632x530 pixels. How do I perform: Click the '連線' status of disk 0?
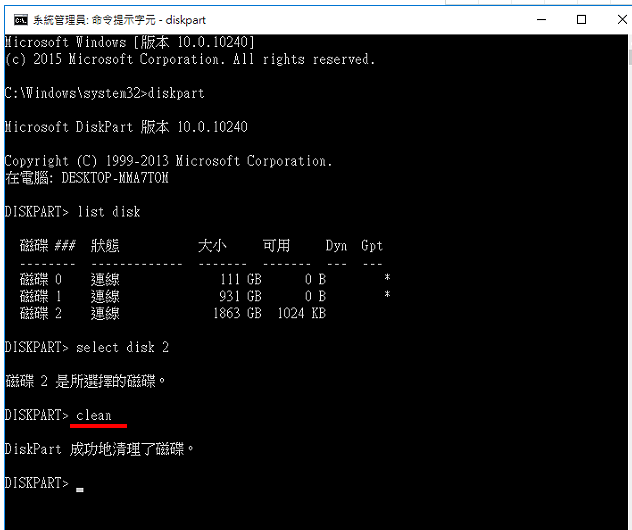point(105,279)
